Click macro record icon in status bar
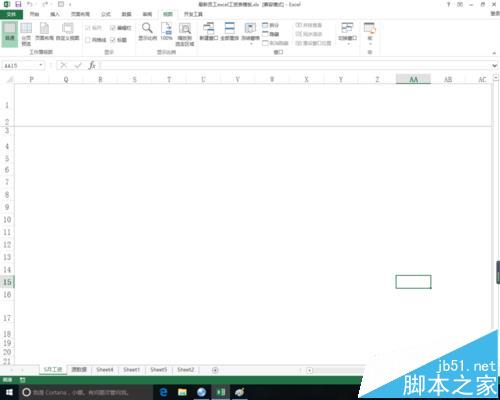This screenshot has height=400, width=500. click(x=22, y=380)
